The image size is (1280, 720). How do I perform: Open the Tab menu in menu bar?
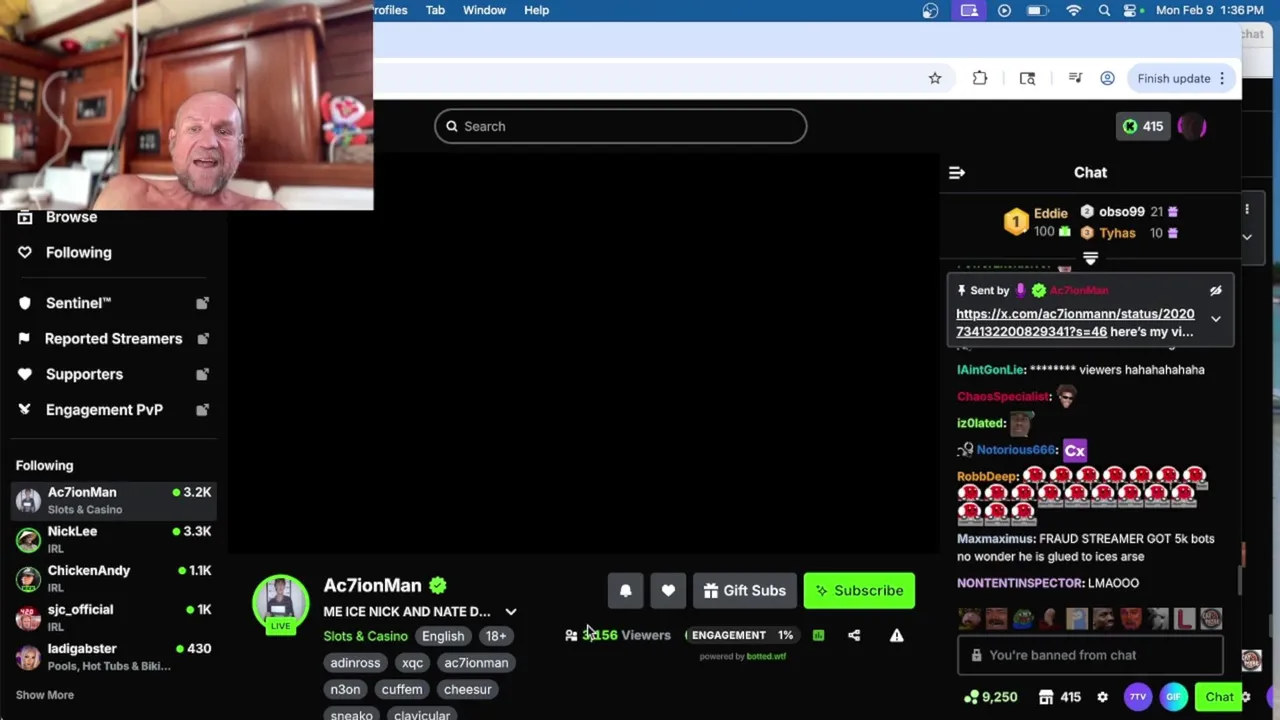tap(435, 10)
